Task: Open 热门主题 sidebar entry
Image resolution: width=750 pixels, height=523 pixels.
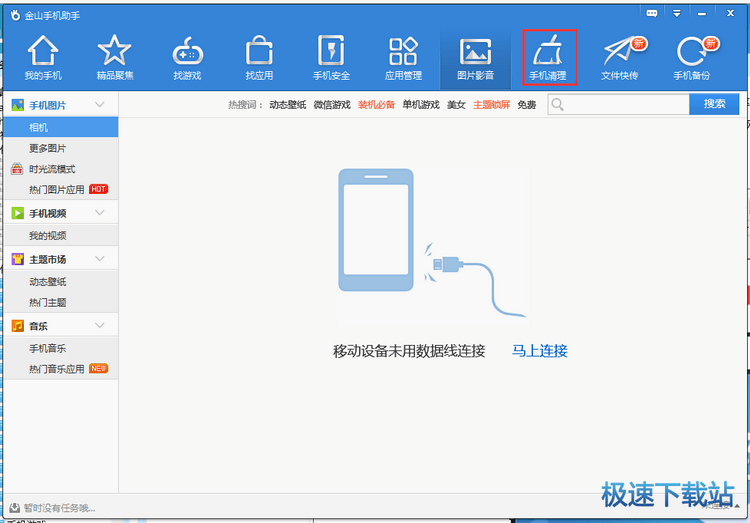Action: (61, 302)
